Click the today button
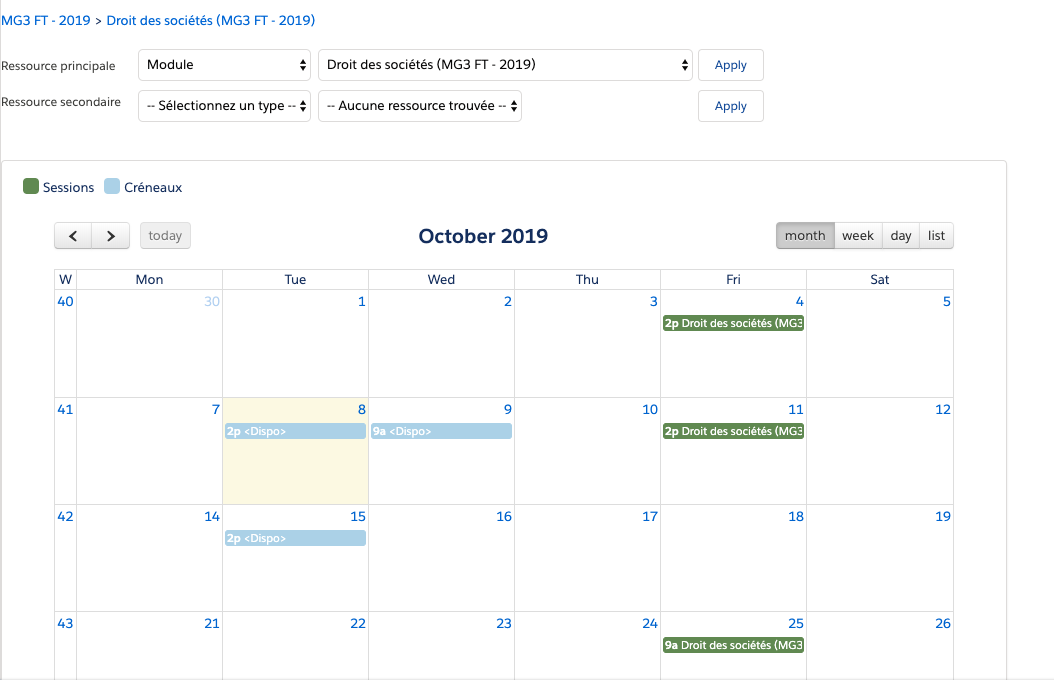 [x=164, y=235]
